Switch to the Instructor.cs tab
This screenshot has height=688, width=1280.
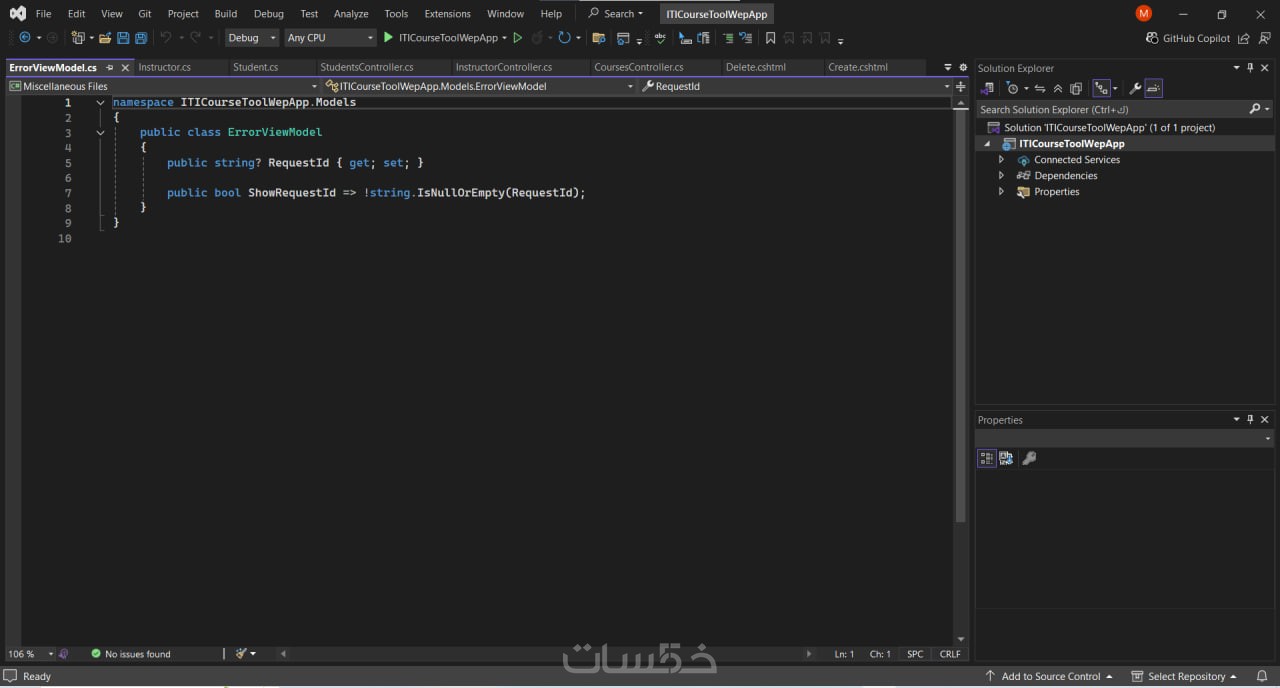165,67
